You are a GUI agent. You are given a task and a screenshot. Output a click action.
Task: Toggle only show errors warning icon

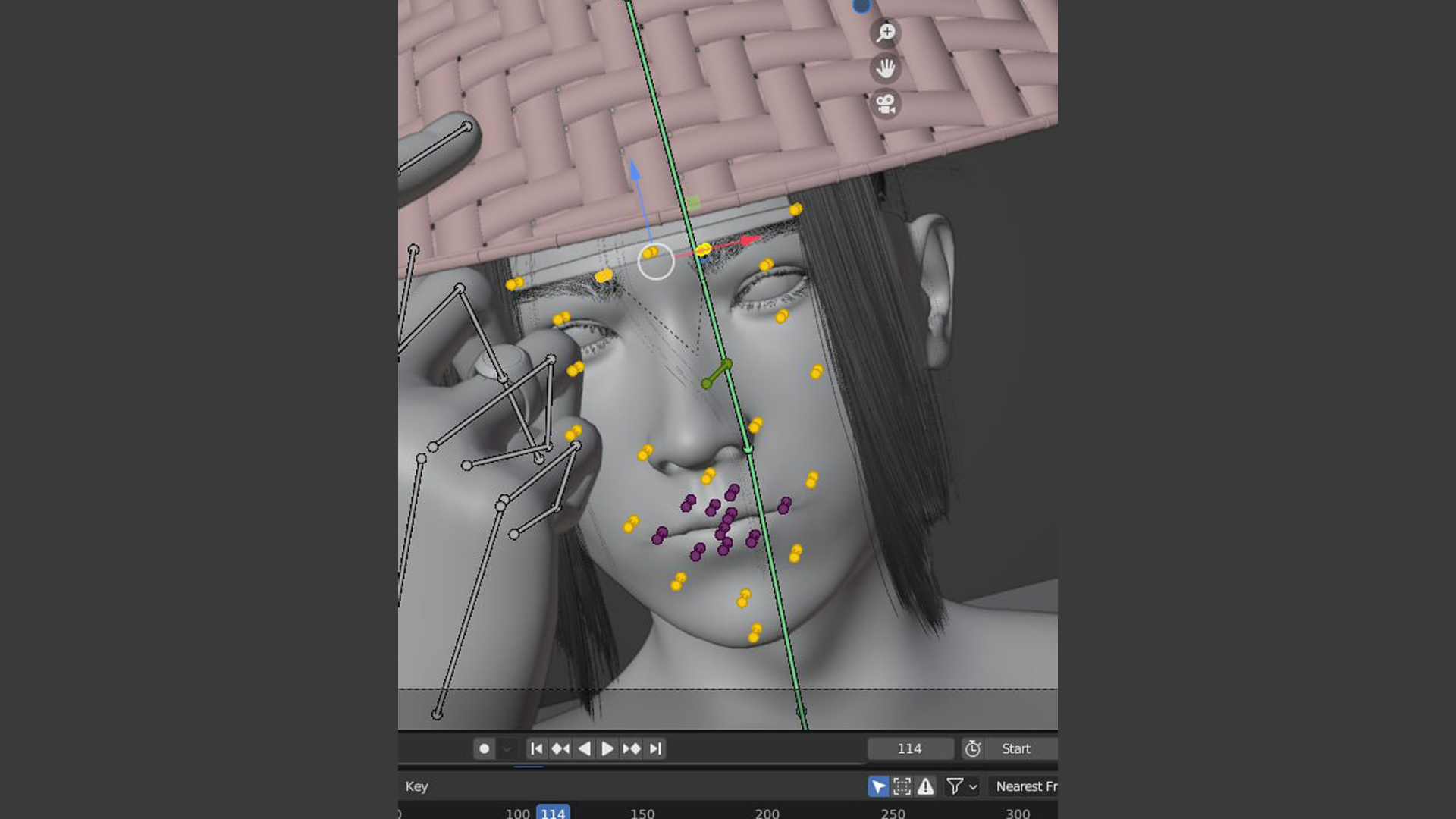925,786
